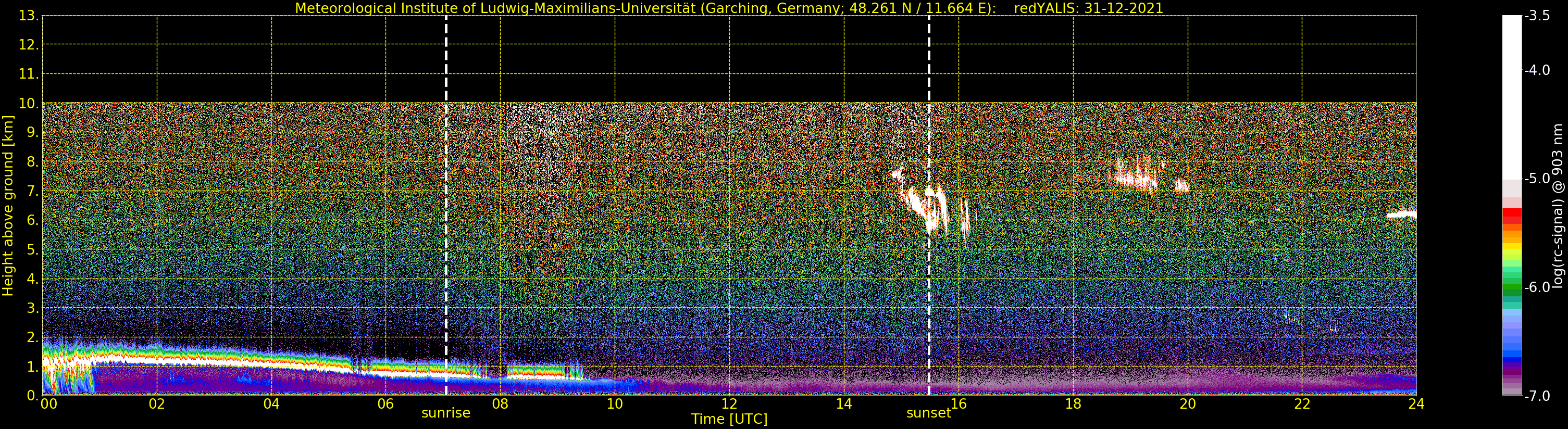Click the time-axis tick label '20'
This screenshot has height=429, width=1568.
1188,404
